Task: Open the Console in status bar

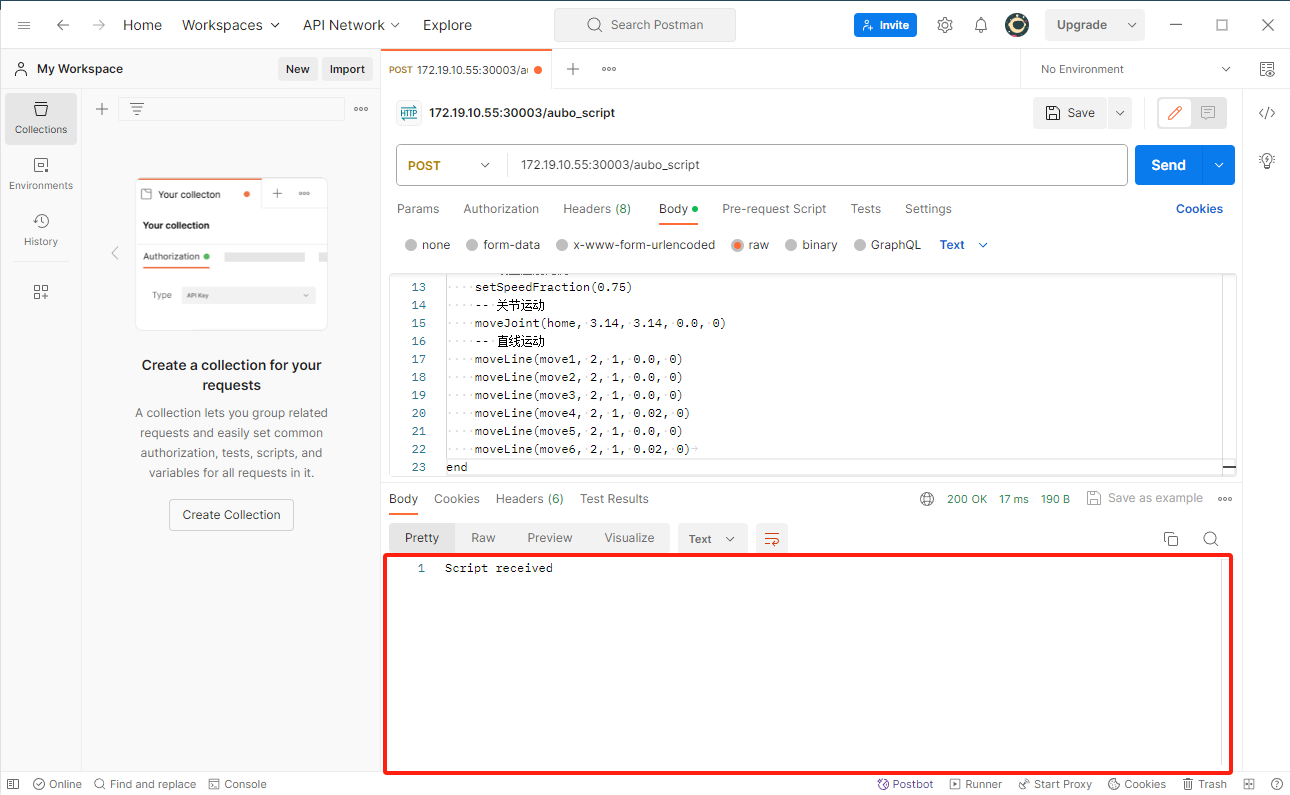Action: tap(237, 784)
